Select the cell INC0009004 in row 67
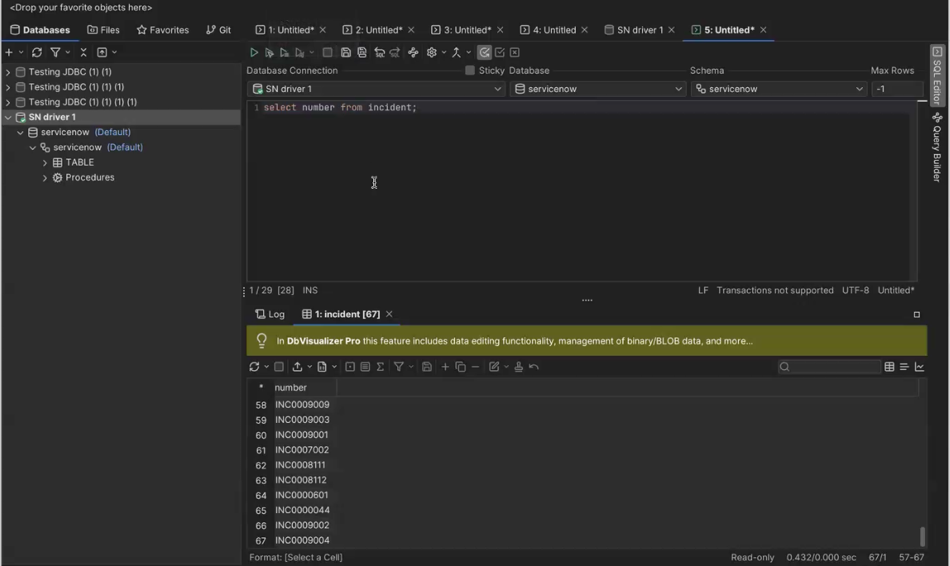Viewport: 950px width, 566px height. pyautogui.click(x=302, y=540)
